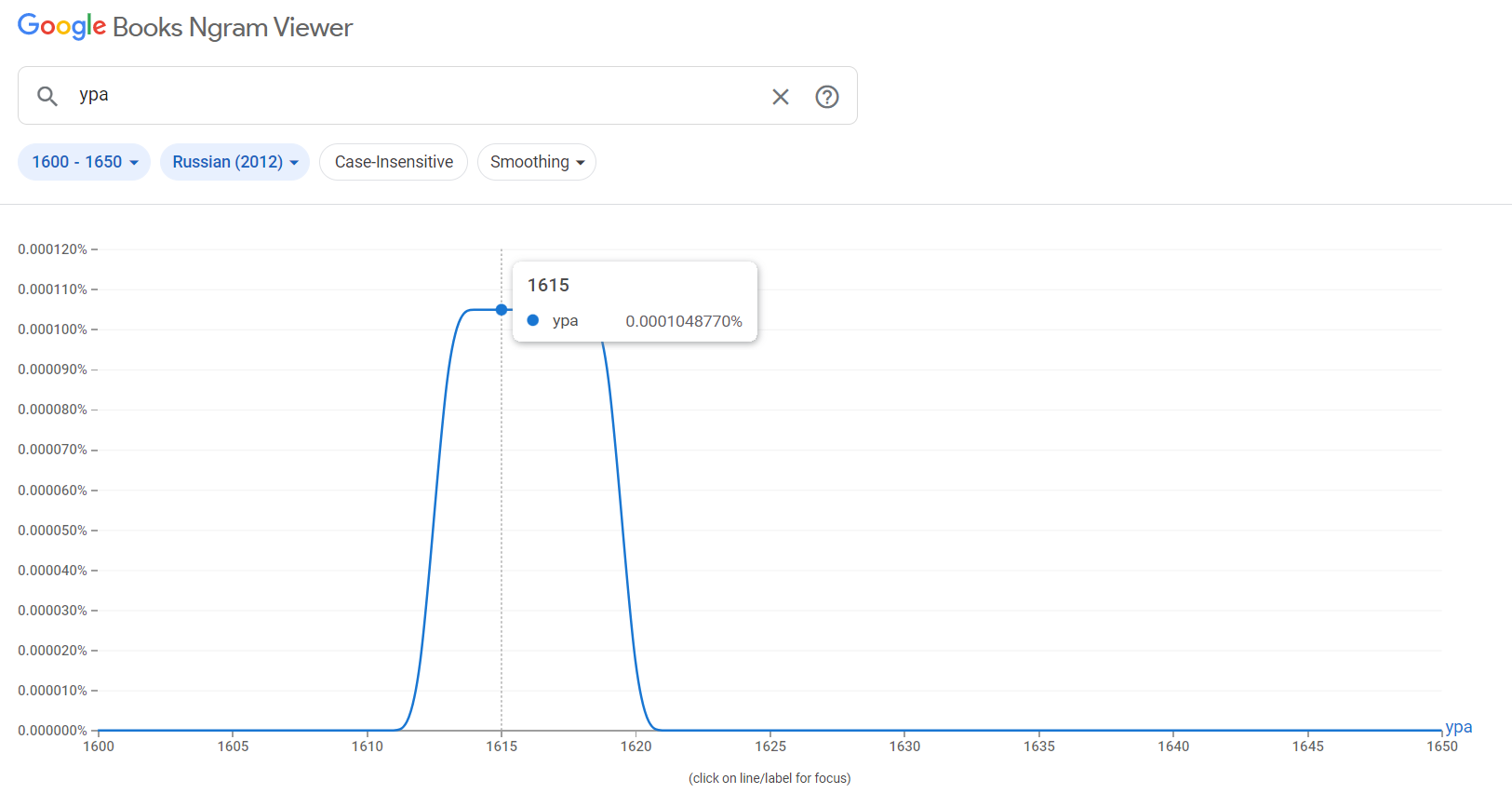
Task: Click the 1650 x-axis year label
Action: tap(1441, 746)
